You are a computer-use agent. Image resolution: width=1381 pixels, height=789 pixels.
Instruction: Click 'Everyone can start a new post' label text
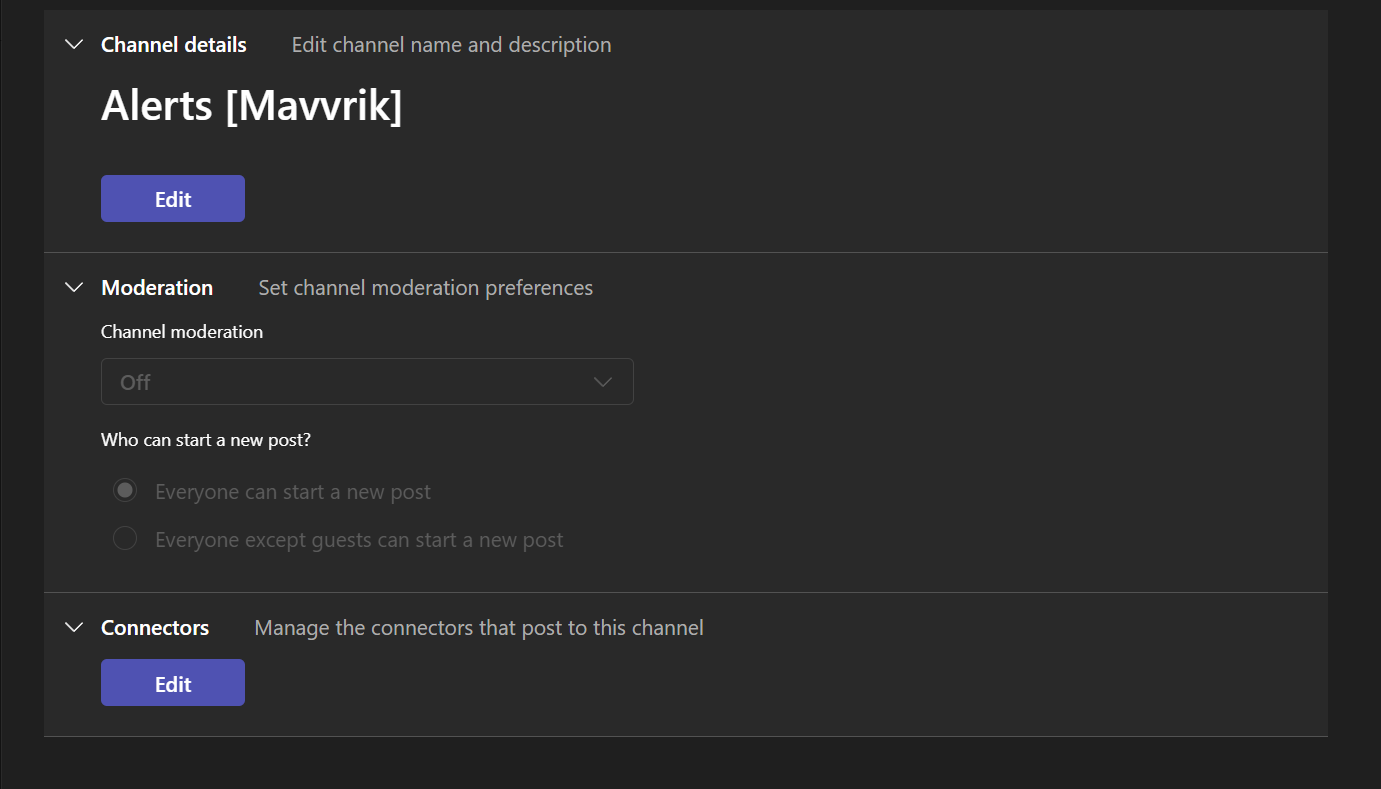293,492
